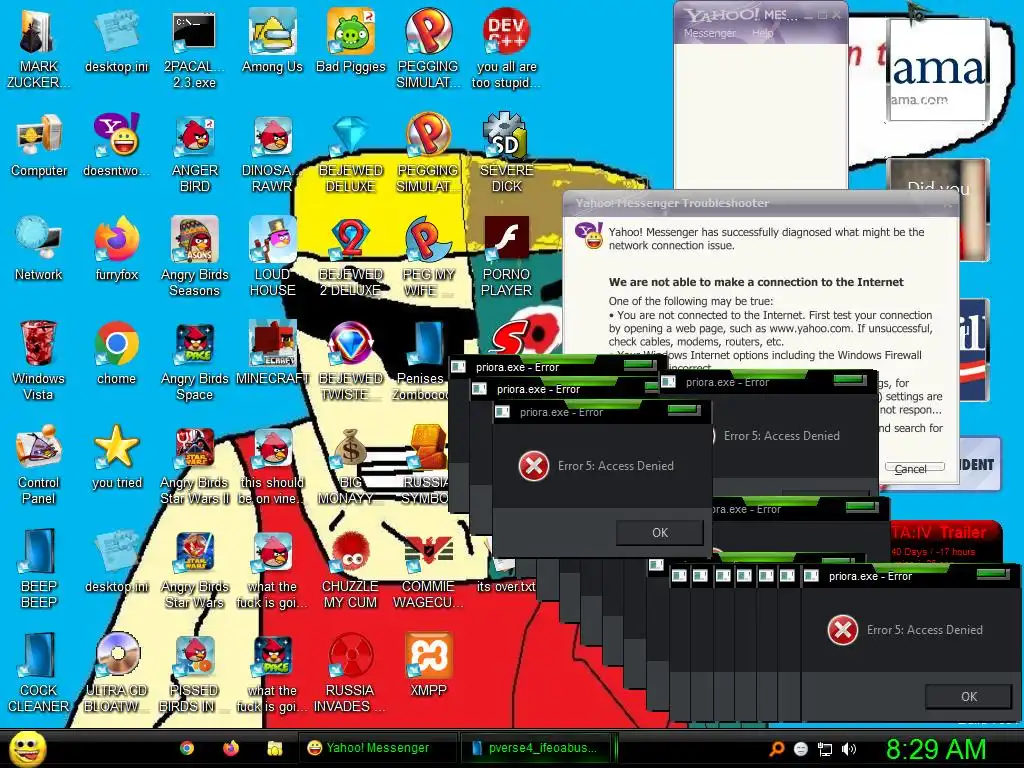Launch the Bad Piggies shortcut
The height and width of the screenshot is (768, 1024).
pyautogui.click(x=351, y=40)
